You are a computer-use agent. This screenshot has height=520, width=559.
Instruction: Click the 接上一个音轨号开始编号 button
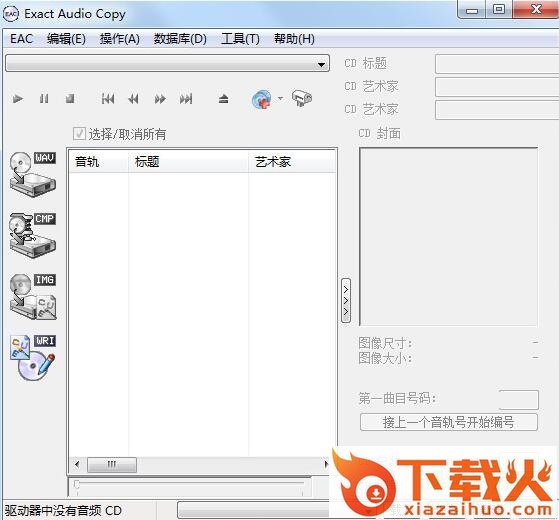pos(449,422)
